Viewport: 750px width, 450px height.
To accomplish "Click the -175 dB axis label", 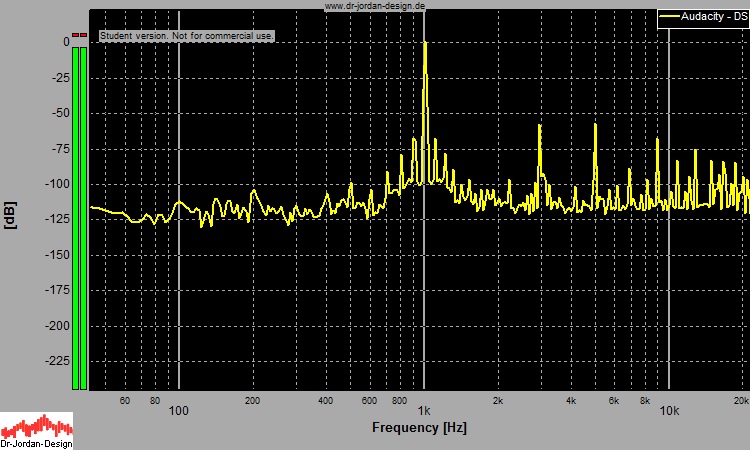I will coord(57,290).
